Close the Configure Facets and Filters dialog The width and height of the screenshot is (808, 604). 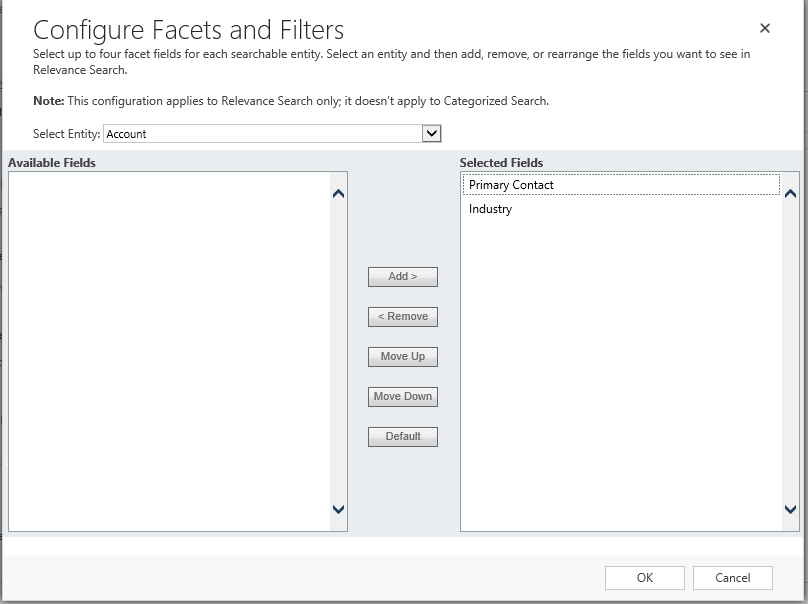click(765, 29)
